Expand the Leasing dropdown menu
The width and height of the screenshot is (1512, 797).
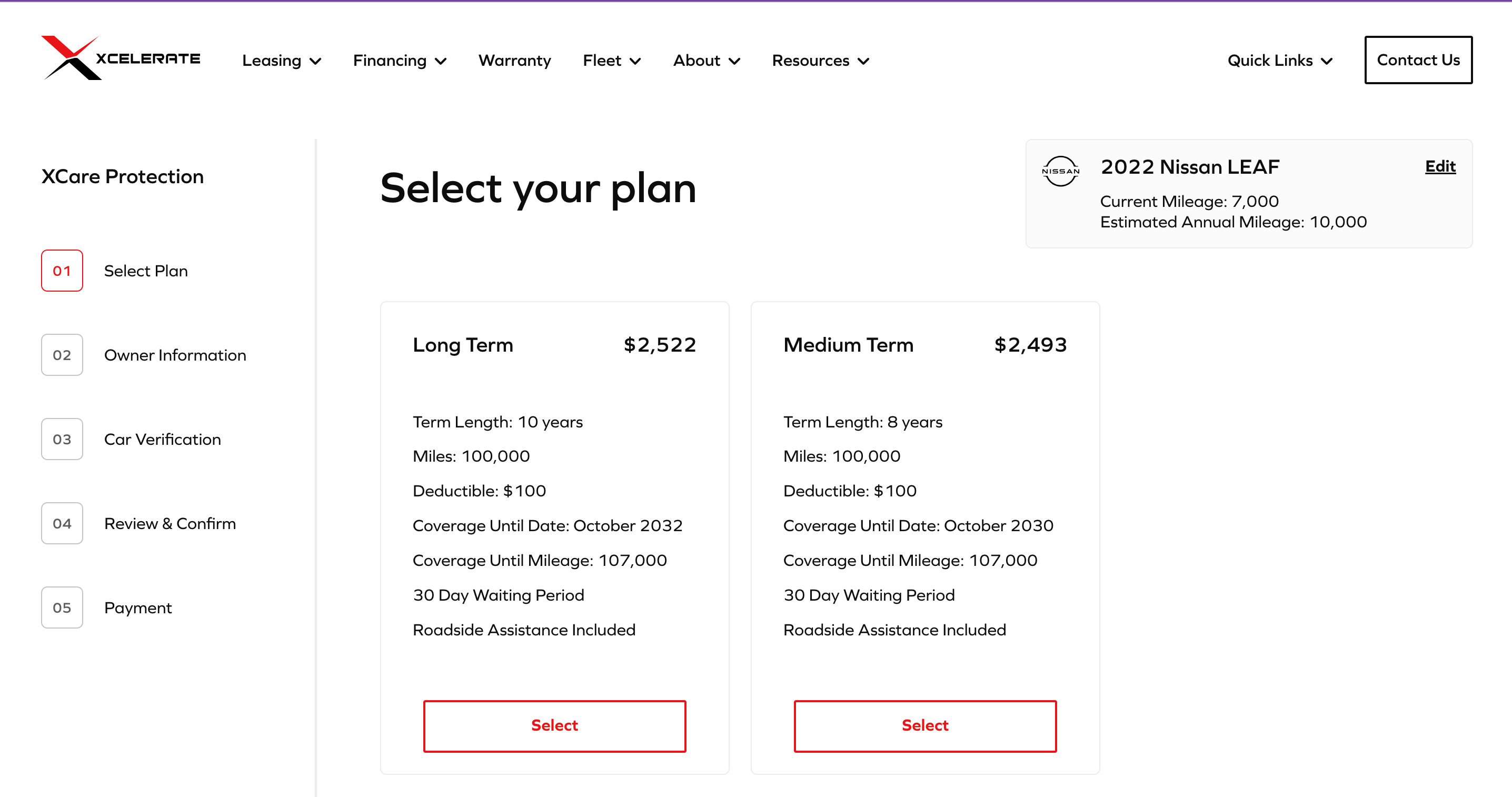[281, 61]
